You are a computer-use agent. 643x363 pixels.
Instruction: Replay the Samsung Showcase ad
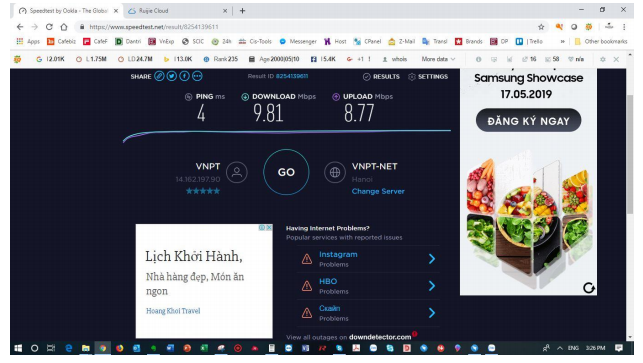point(589,288)
